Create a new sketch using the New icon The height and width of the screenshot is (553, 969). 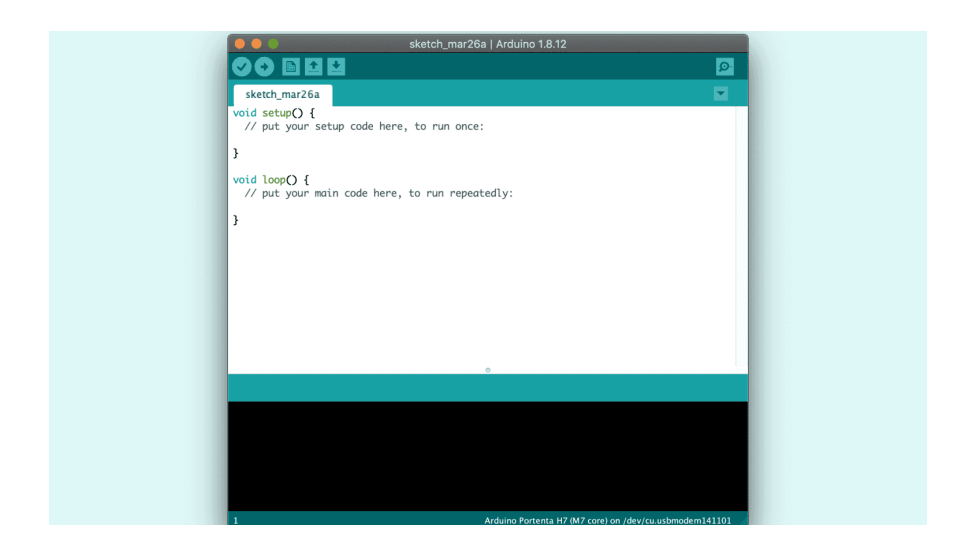[x=291, y=67]
